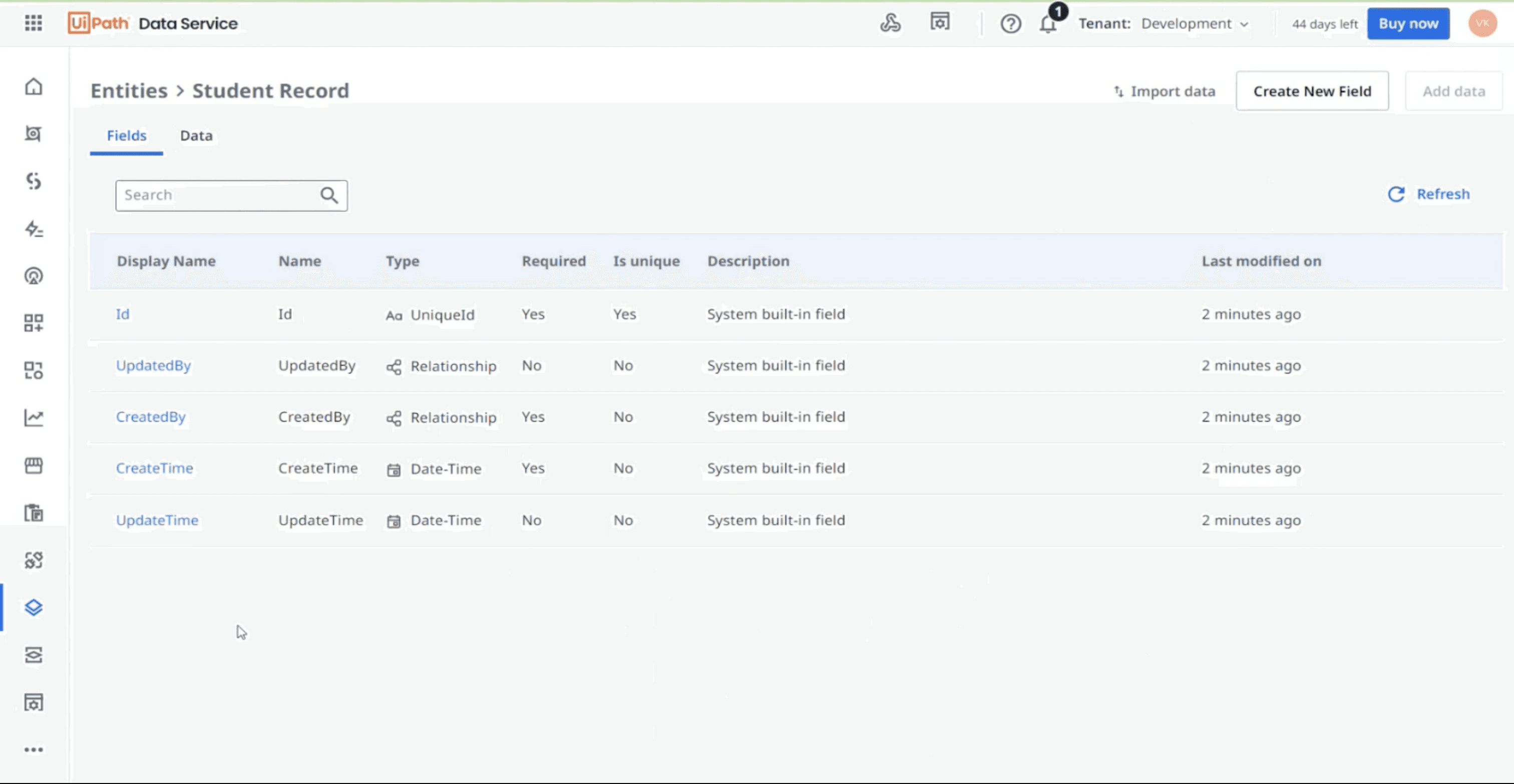
Task: Click the webhook icon in header
Action: pyautogui.click(x=890, y=24)
